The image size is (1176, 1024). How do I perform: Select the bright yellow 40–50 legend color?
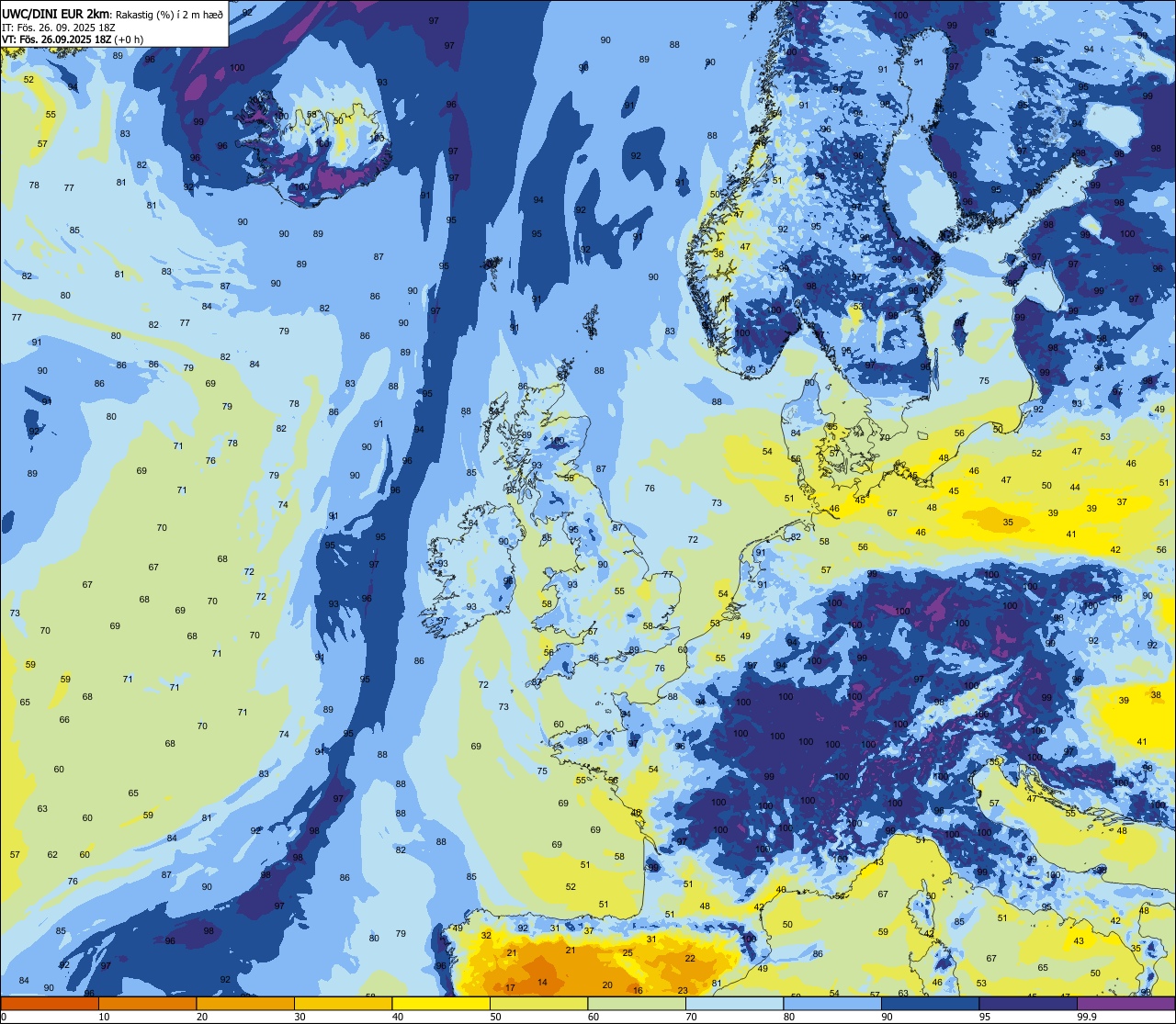click(441, 1003)
